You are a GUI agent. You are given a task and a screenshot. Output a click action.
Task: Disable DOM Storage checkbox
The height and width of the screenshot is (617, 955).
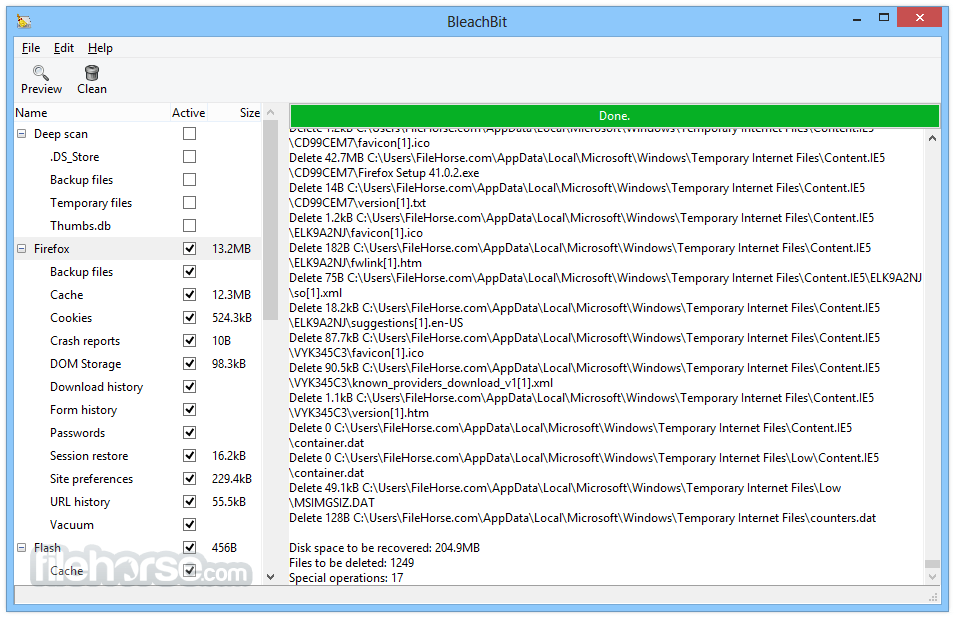[x=189, y=364]
